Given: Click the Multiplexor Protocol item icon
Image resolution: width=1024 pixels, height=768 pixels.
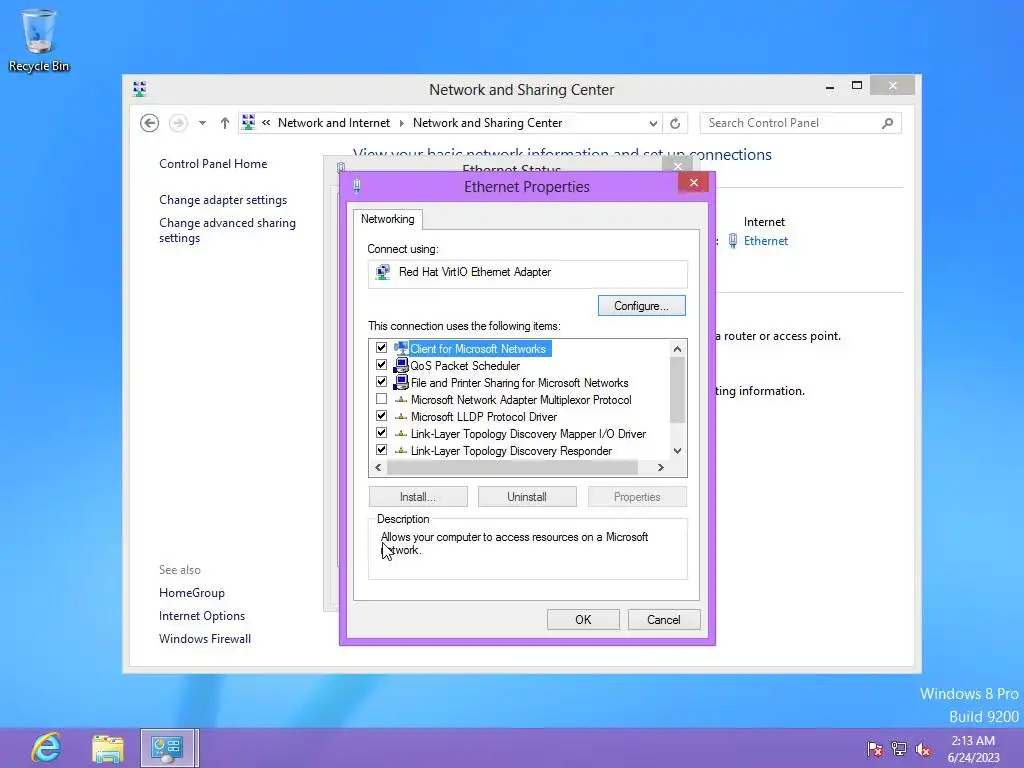Looking at the screenshot, I should 401,400.
